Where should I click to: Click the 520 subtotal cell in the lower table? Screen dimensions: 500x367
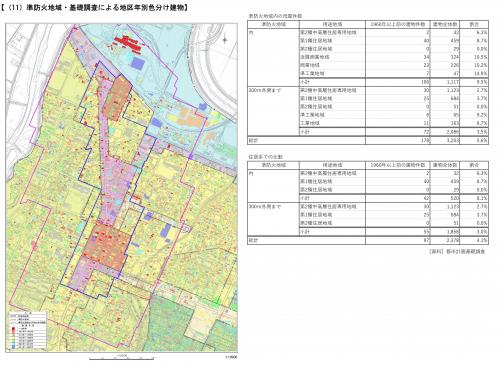coord(454,198)
